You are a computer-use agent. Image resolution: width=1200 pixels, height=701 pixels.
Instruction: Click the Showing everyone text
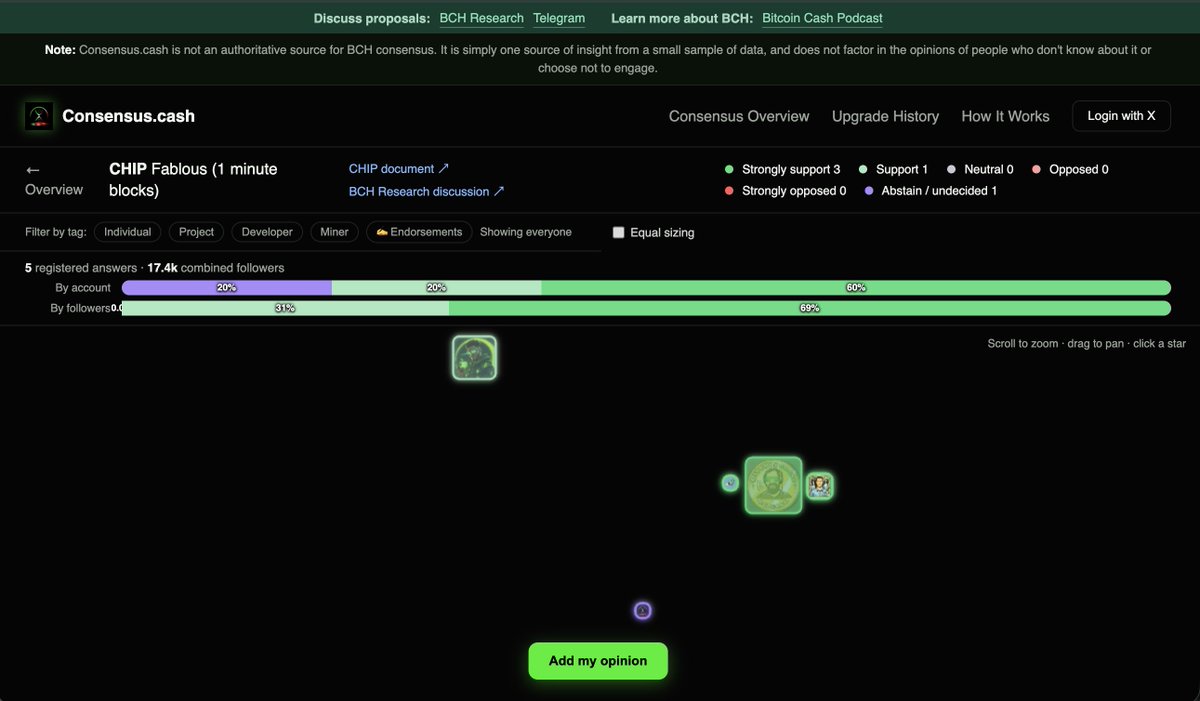pos(526,232)
